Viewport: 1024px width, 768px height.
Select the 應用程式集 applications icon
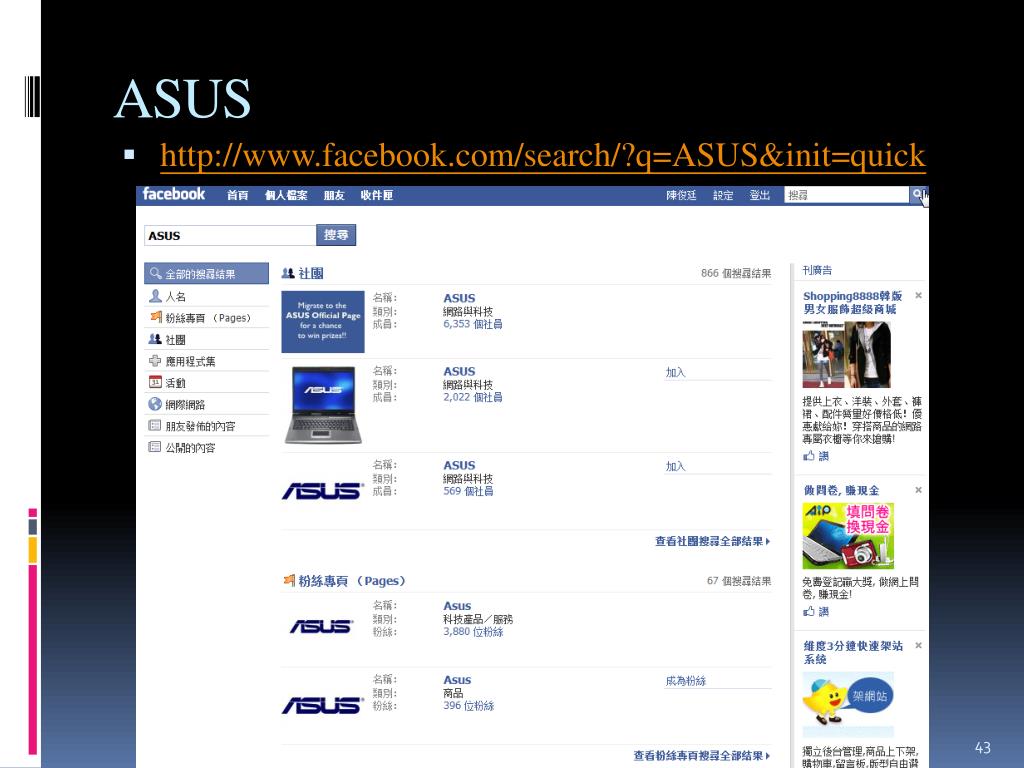[x=155, y=360]
